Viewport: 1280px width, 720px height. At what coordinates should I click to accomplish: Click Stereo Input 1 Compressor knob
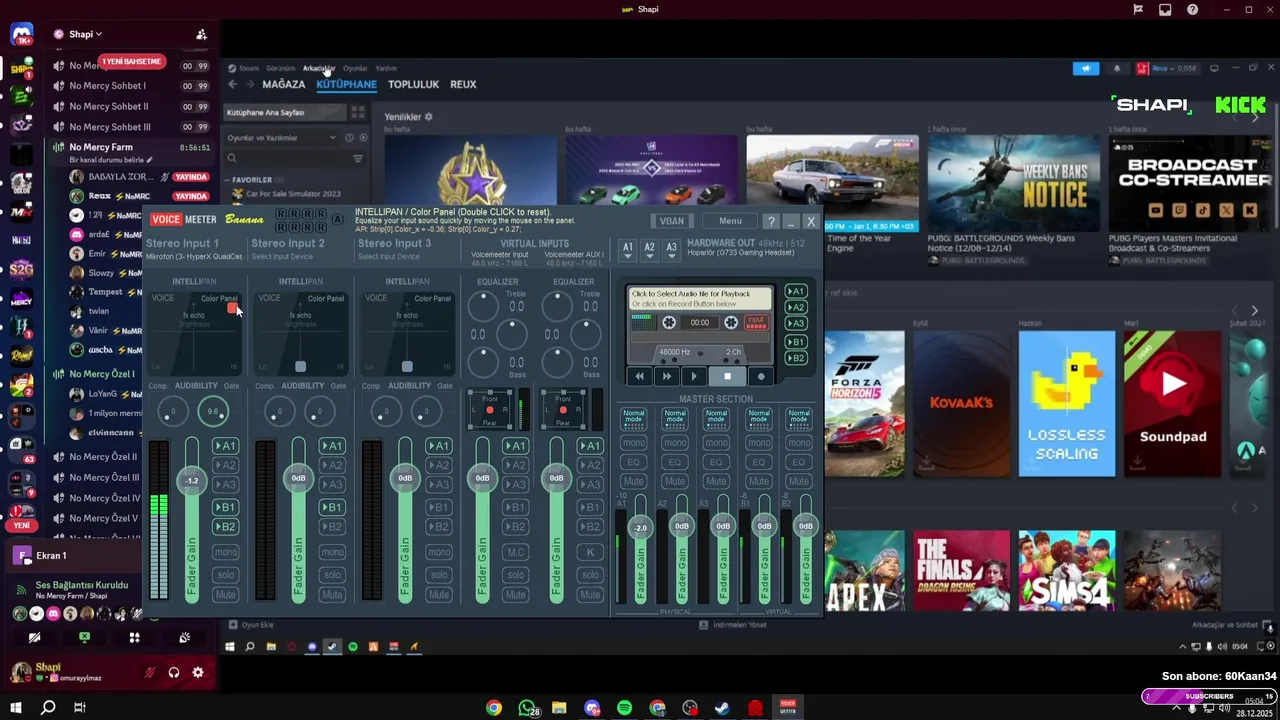(x=173, y=411)
